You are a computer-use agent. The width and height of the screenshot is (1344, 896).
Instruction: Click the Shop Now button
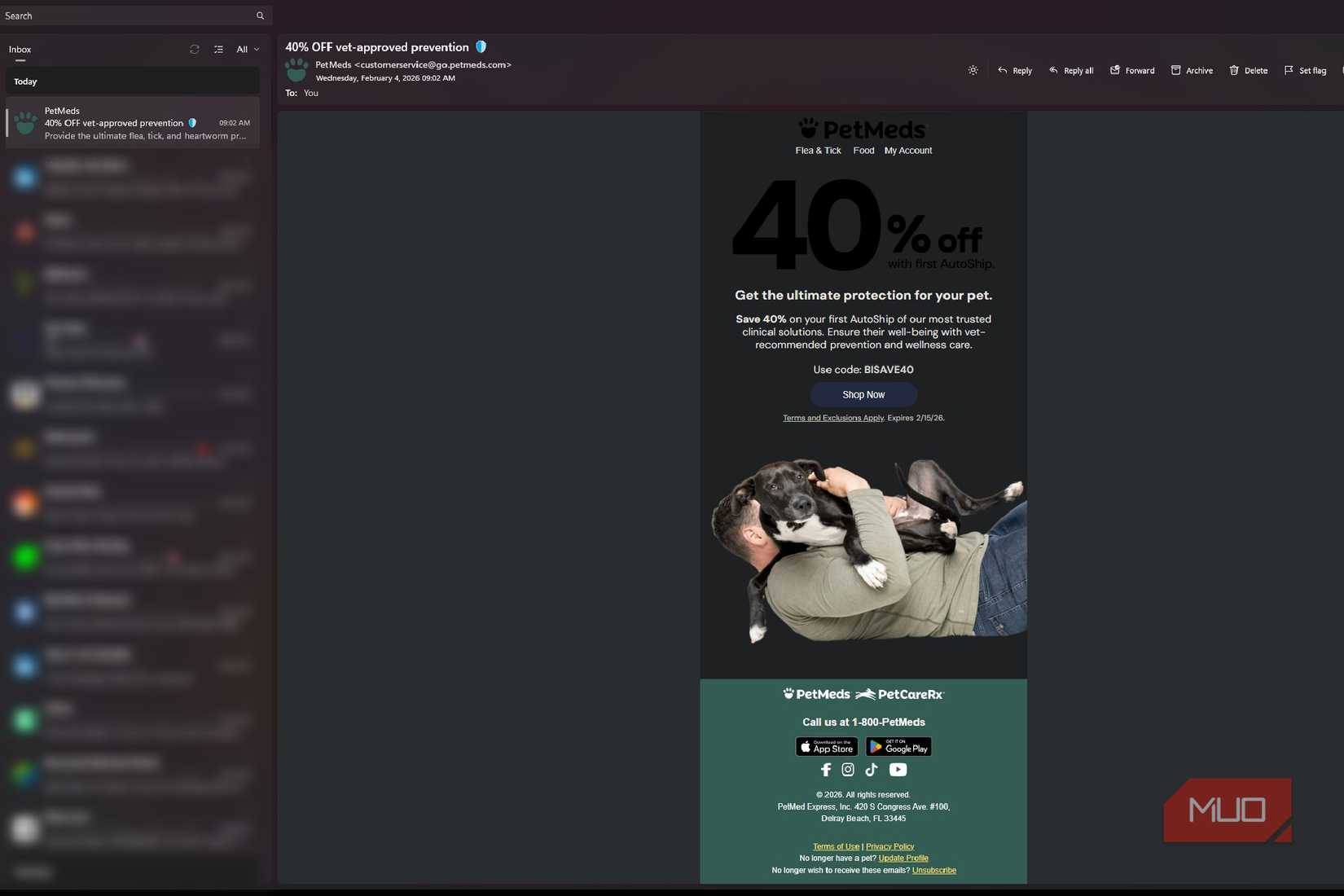coord(863,395)
